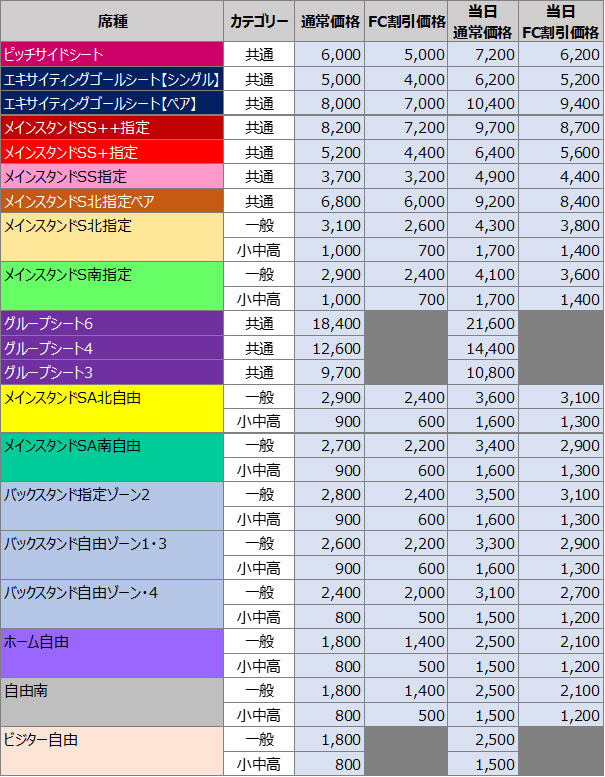
Task: Click the green メインスタンドS南指定 cell
Action: (x=112, y=286)
